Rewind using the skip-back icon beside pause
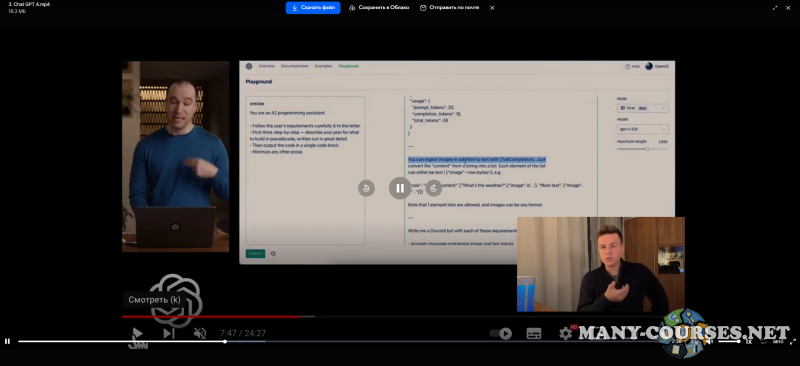 366,188
